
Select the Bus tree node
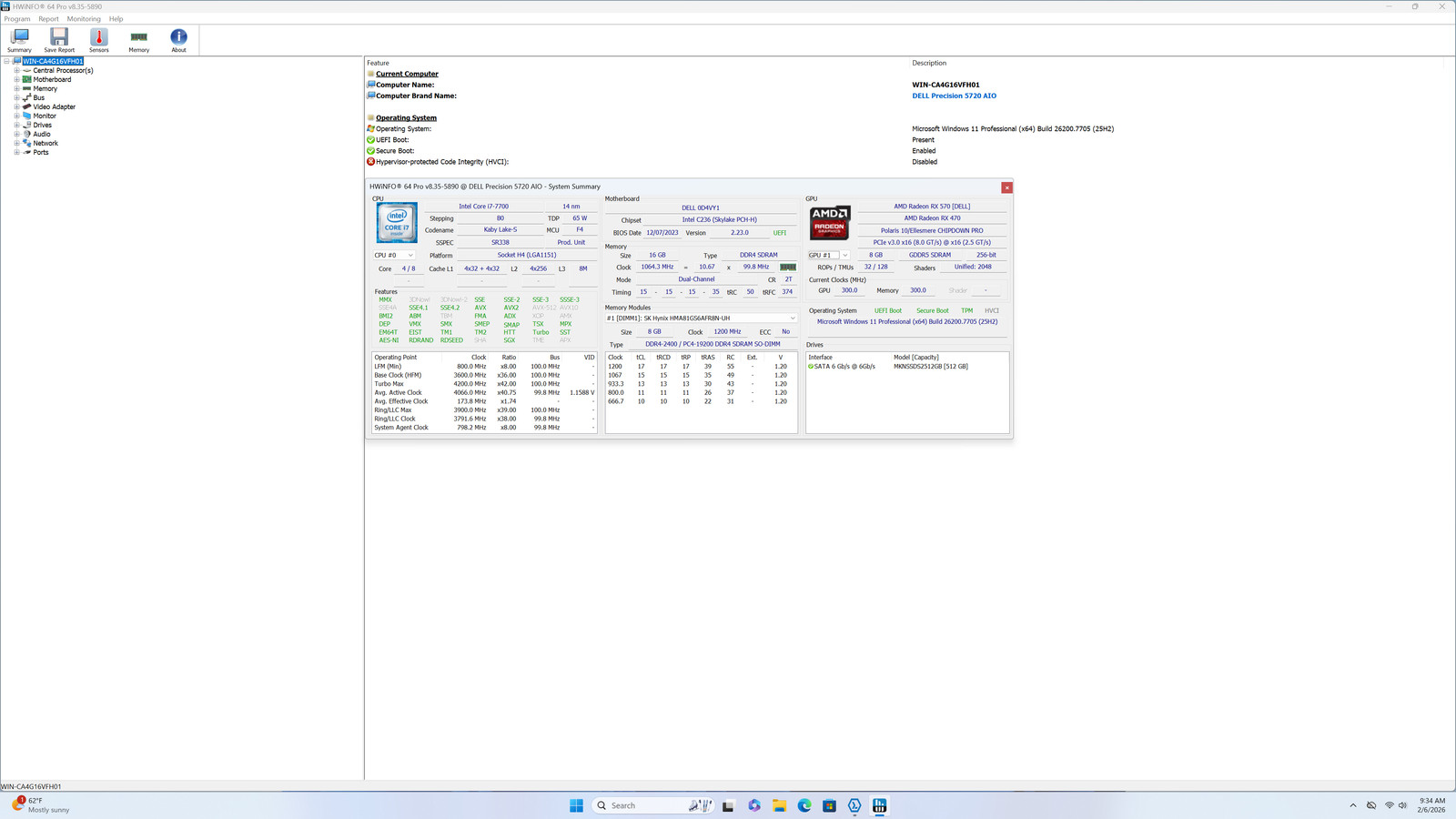click(x=39, y=97)
